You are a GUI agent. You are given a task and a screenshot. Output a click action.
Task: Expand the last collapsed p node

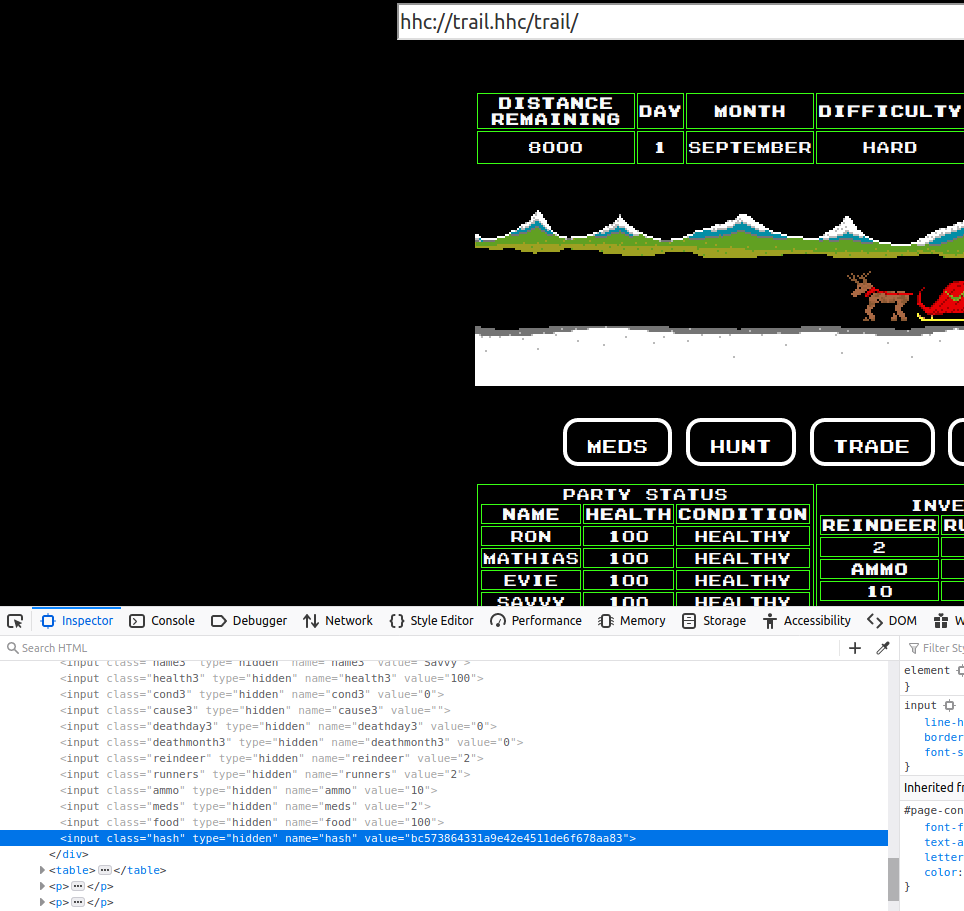tap(42, 902)
